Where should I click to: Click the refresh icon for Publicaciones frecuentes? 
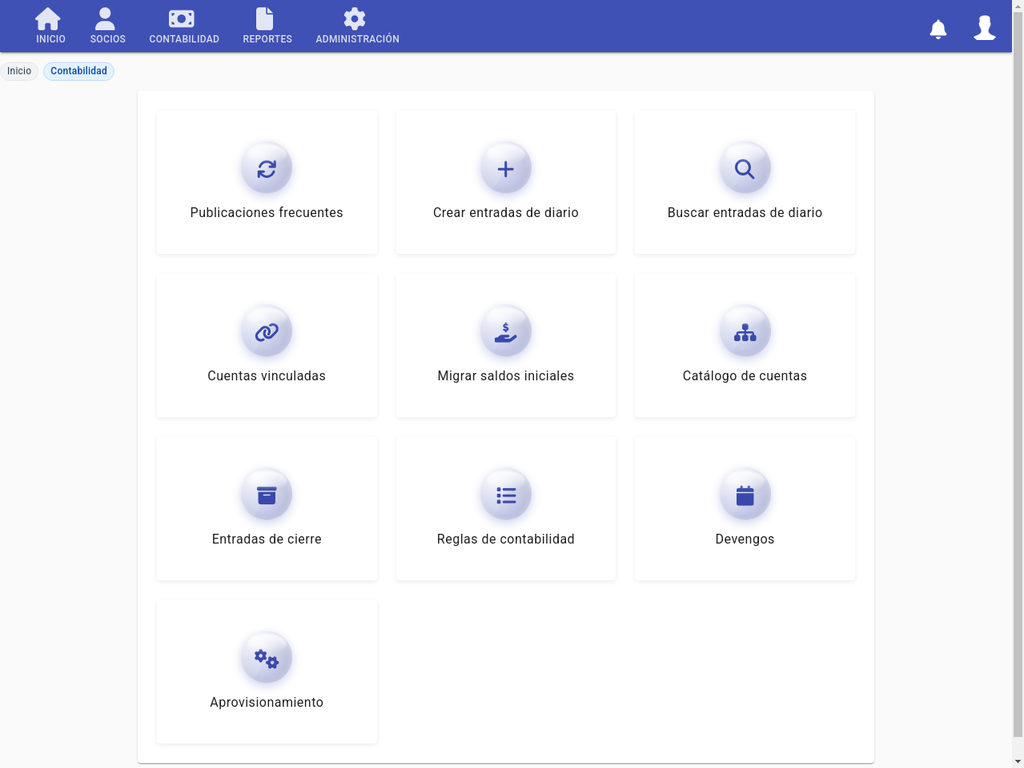(x=266, y=168)
